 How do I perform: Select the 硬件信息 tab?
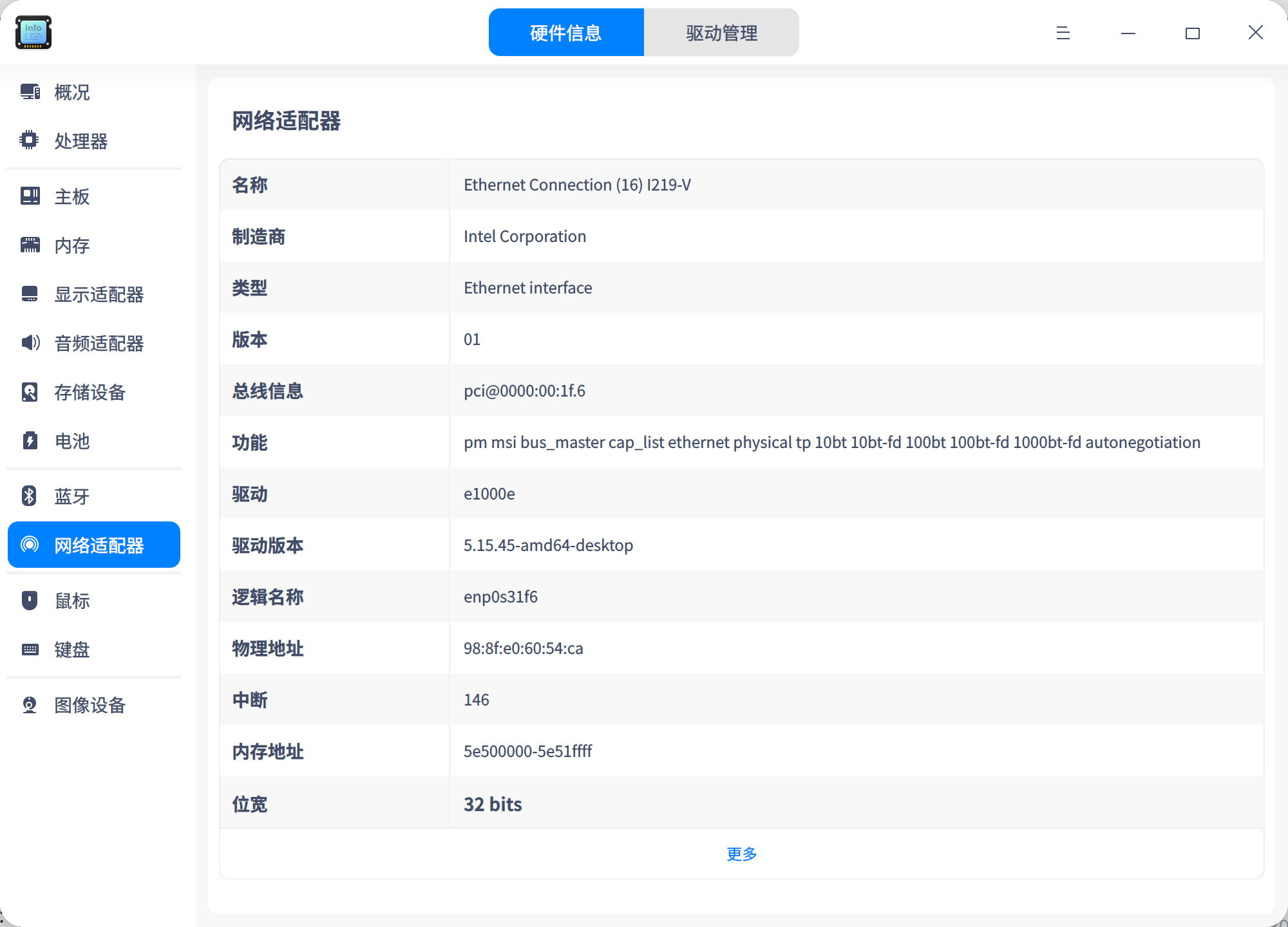click(x=565, y=32)
